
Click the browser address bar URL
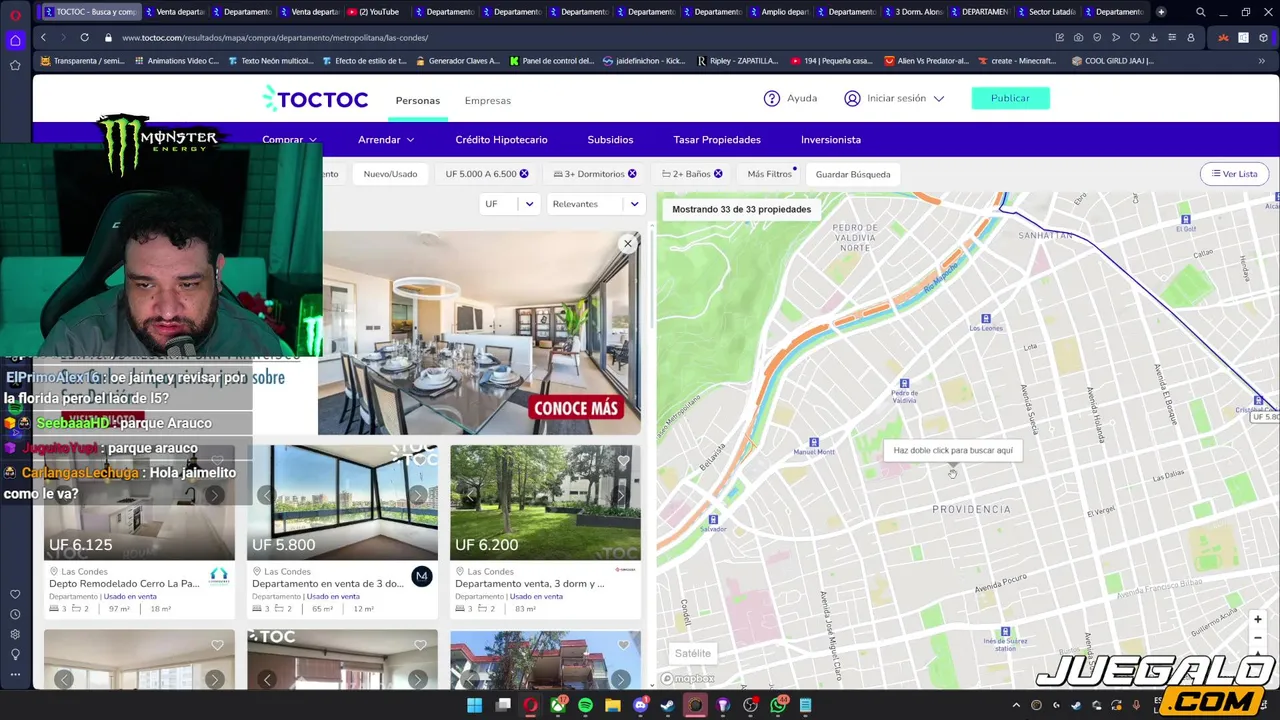275,37
